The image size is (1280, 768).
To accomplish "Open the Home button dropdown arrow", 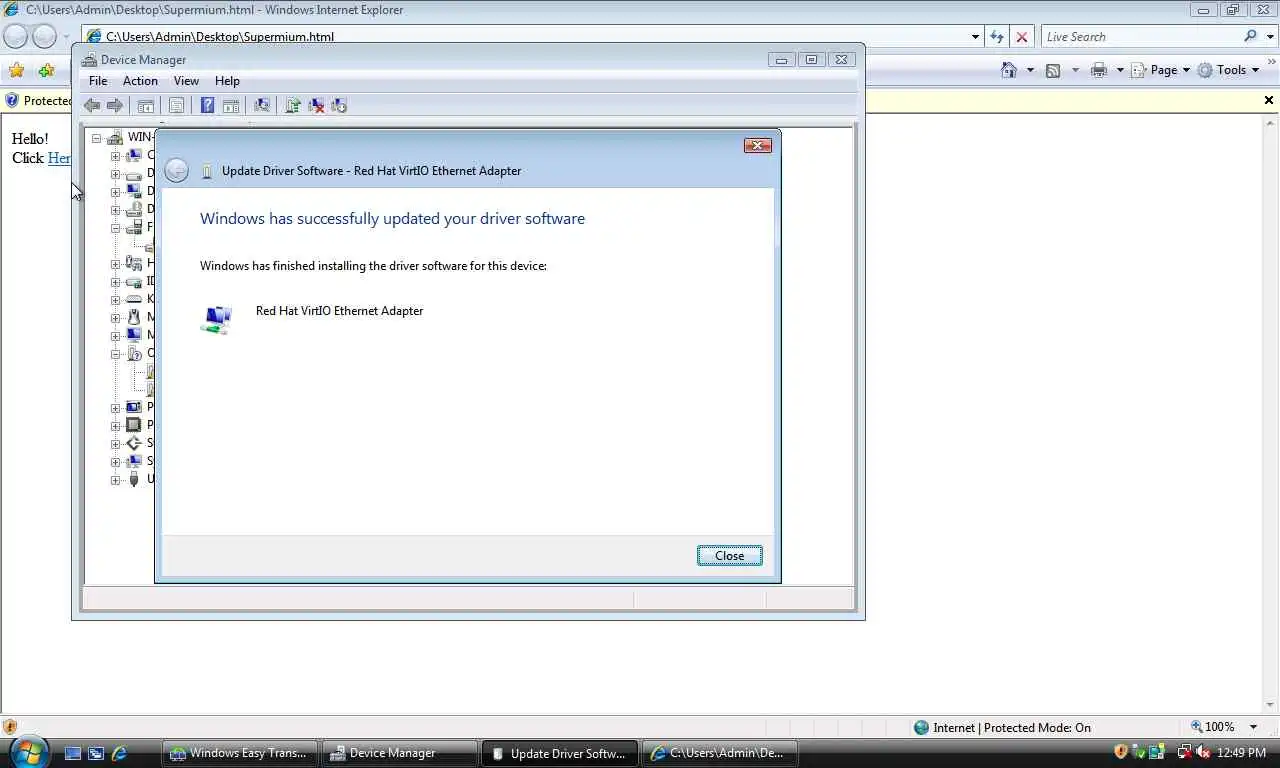I will click(1030, 70).
